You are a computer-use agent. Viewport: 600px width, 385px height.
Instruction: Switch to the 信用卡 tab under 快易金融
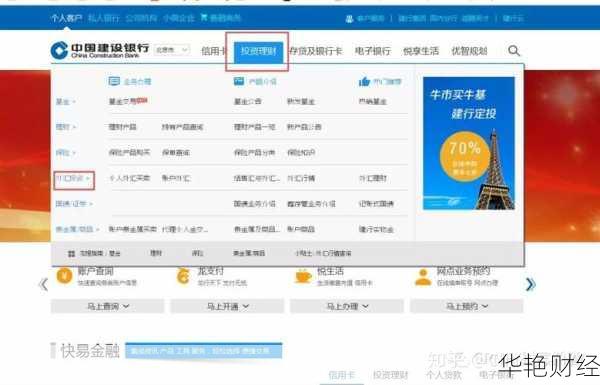click(341, 375)
